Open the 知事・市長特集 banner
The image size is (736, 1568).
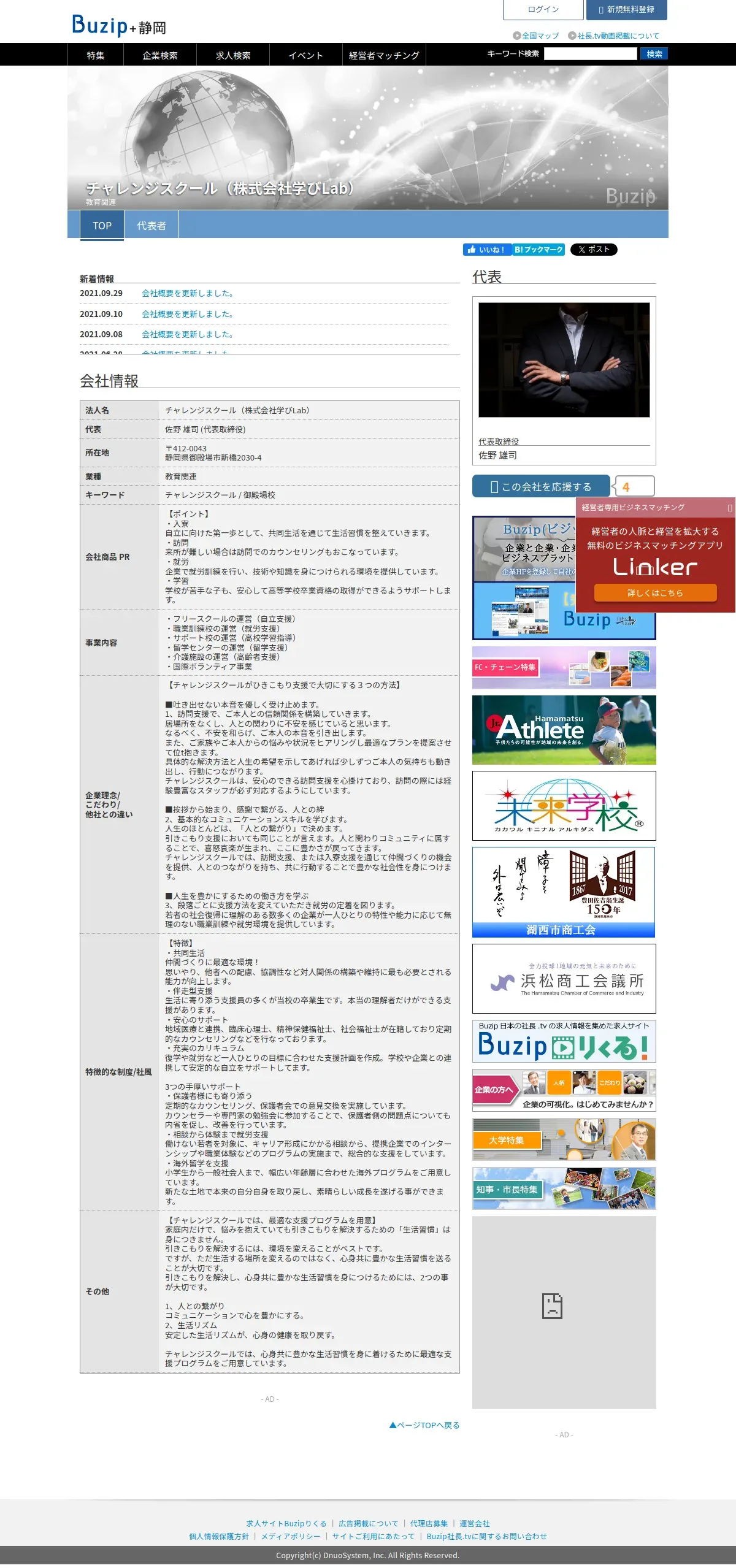564,1188
